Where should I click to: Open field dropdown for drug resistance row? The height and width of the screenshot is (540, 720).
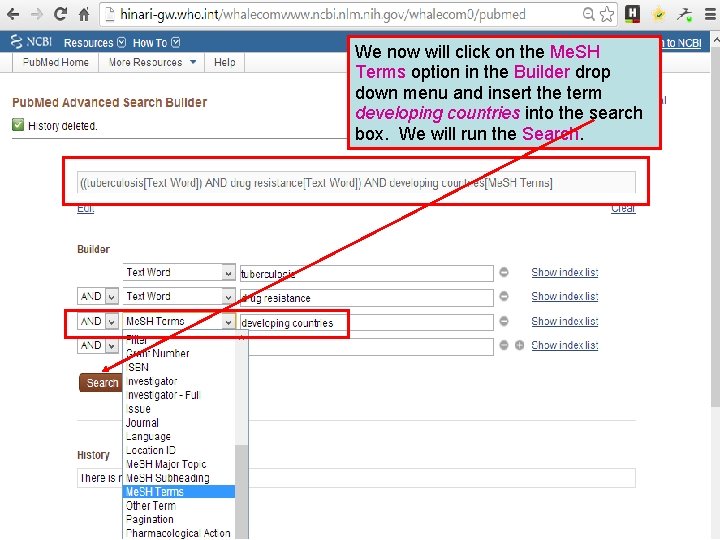179,297
